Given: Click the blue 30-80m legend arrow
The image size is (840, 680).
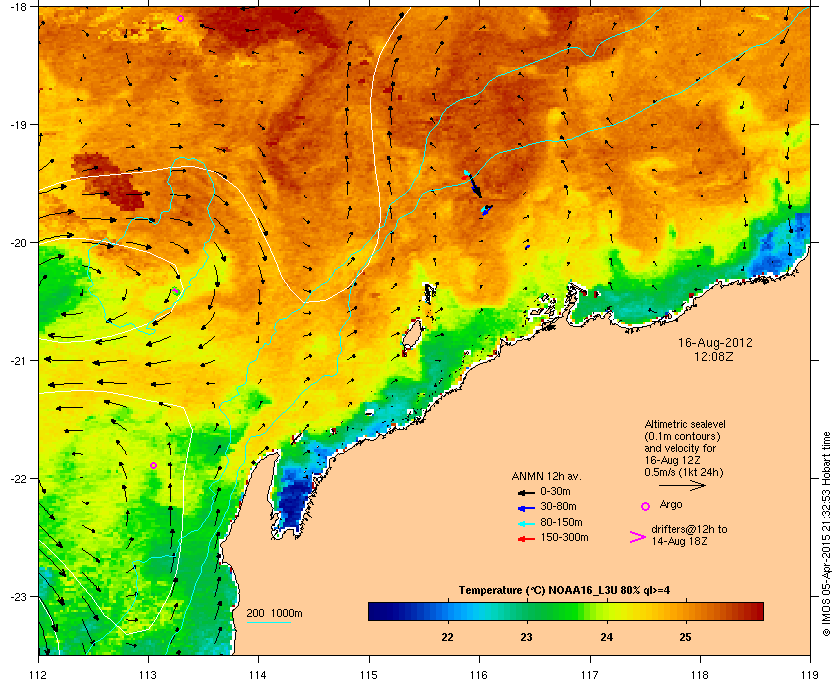Looking at the screenshot, I should tap(526, 507).
